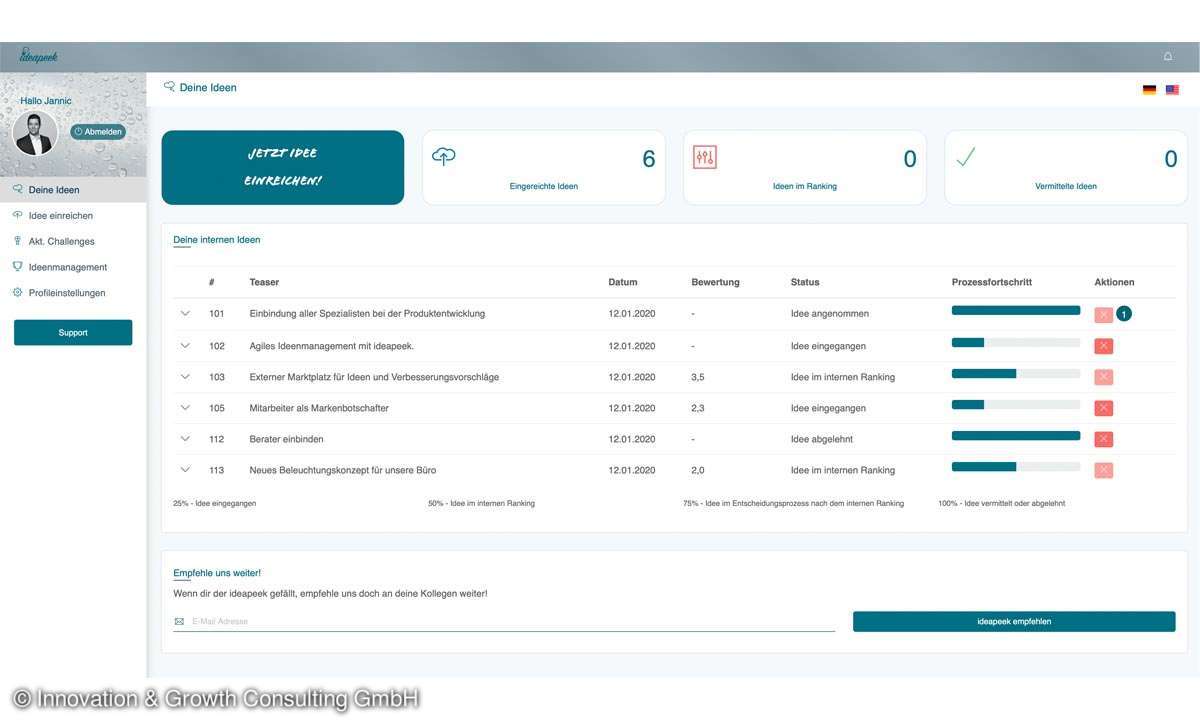The image size is (1200, 720).
Task: Click the Bewertung column header
Action: 715,282
